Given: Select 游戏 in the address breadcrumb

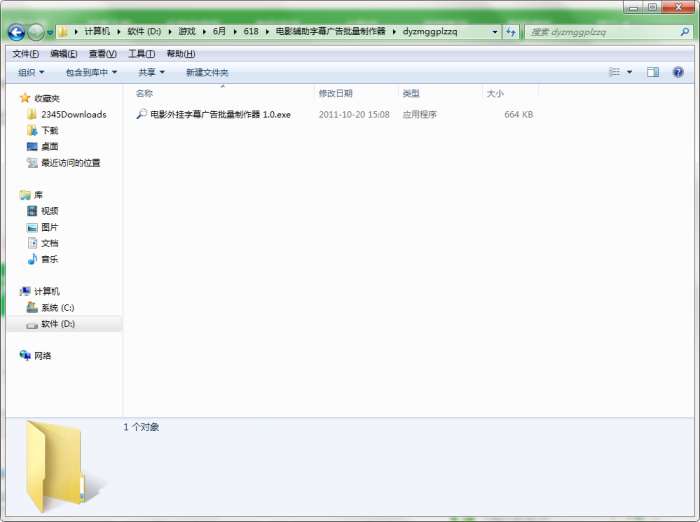Looking at the screenshot, I should (187, 31).
